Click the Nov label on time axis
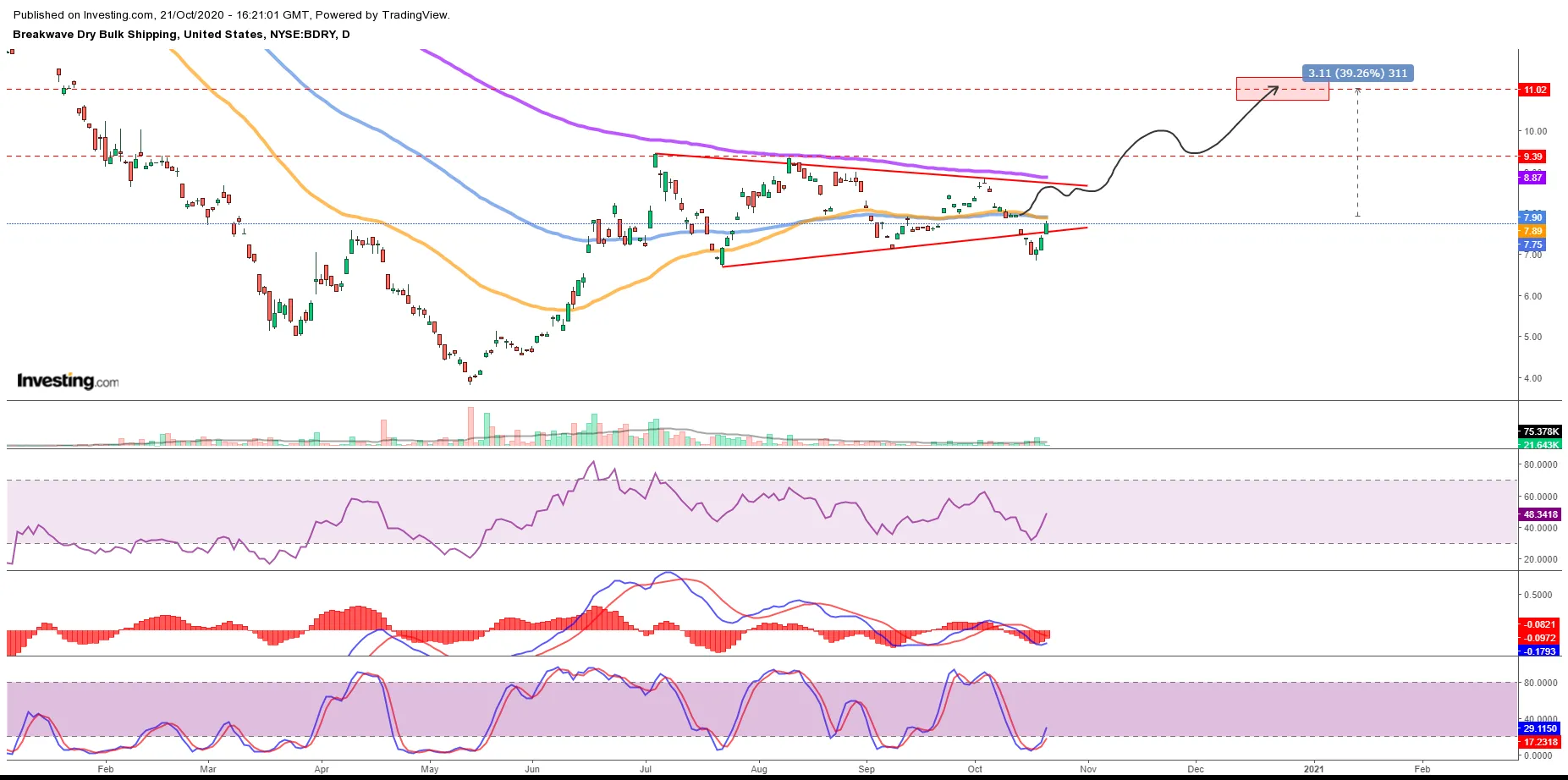The image size is (1568, 780). click(1088, 769)
